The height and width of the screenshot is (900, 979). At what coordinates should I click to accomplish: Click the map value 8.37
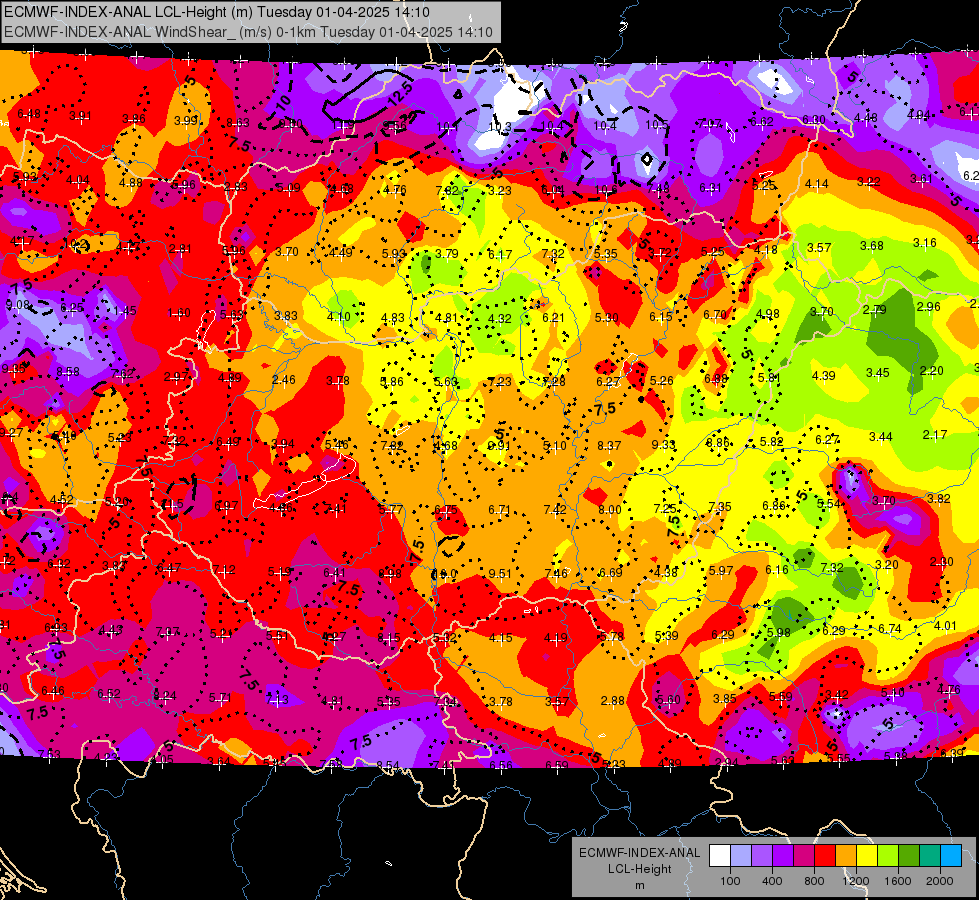tap(609, 446)
